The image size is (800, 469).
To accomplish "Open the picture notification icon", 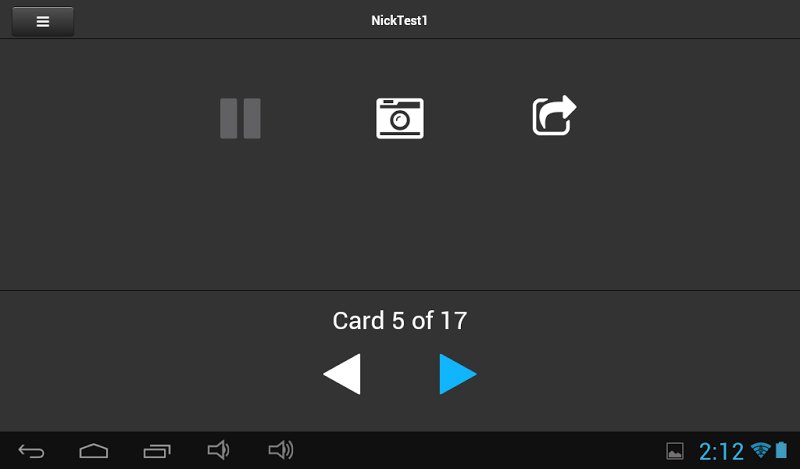I will (x=675, y=451).
